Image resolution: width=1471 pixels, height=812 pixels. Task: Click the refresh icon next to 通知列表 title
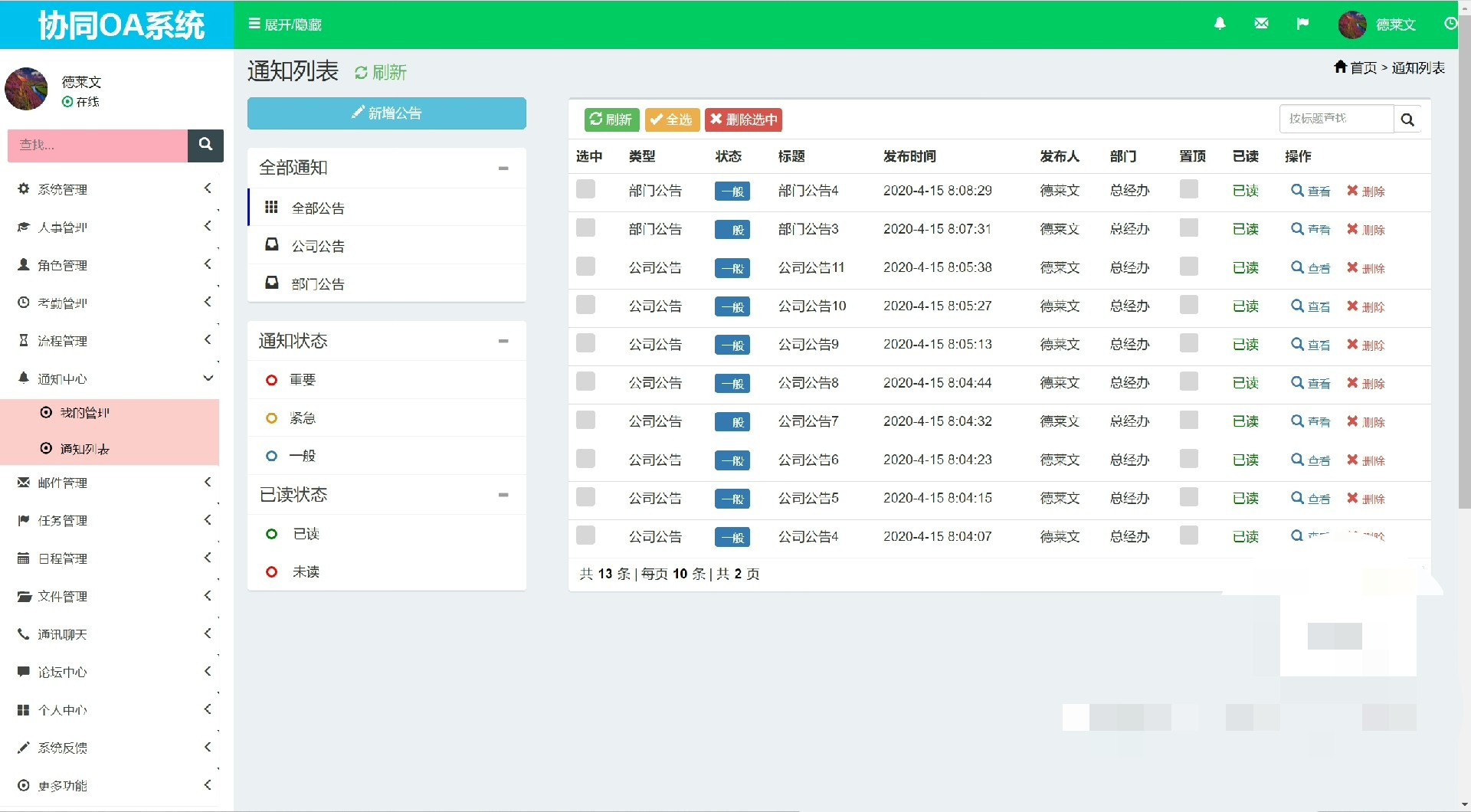click(361, 73)
